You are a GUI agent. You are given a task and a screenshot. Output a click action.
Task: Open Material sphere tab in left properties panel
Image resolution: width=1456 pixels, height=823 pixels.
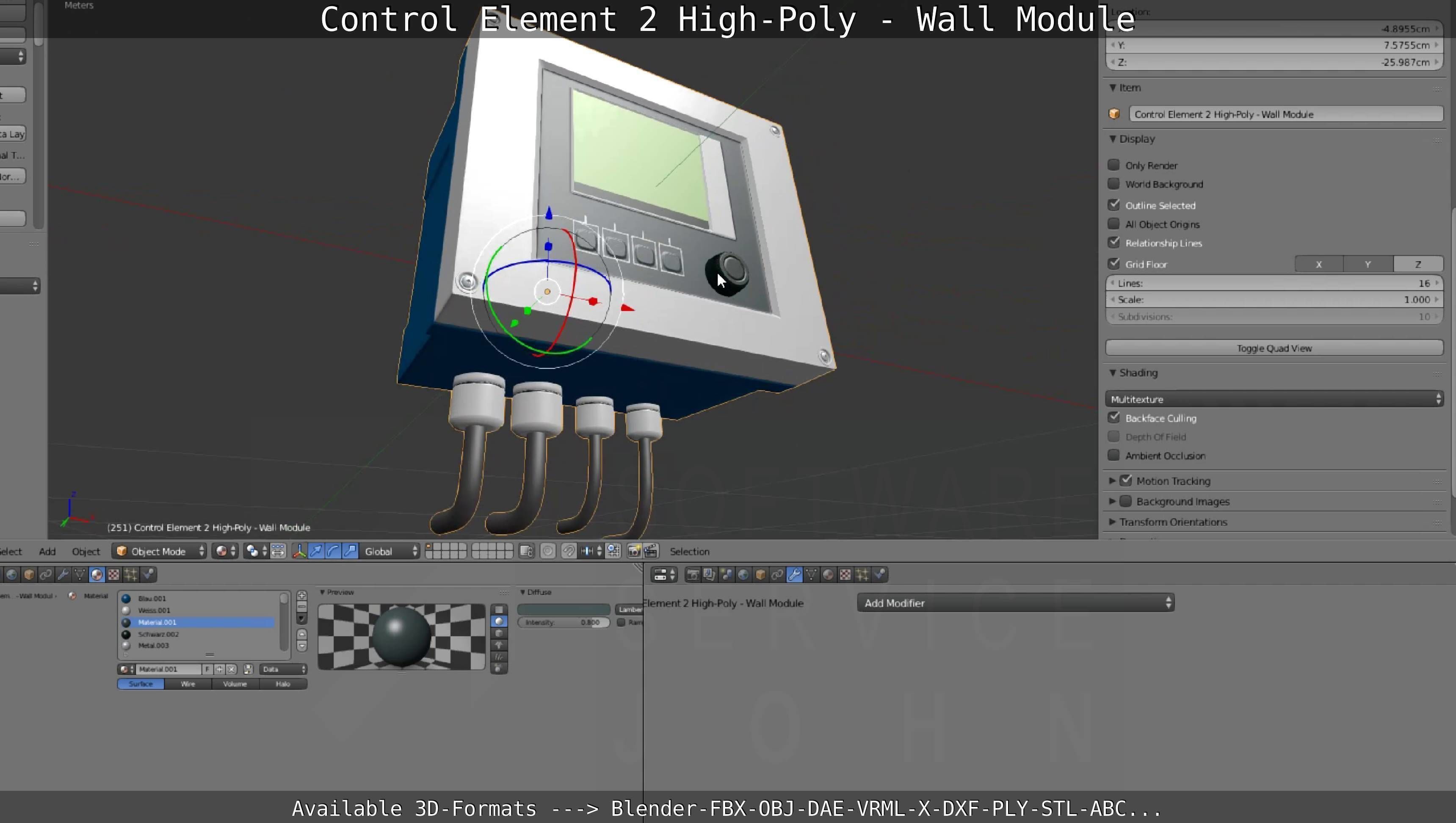97,575
